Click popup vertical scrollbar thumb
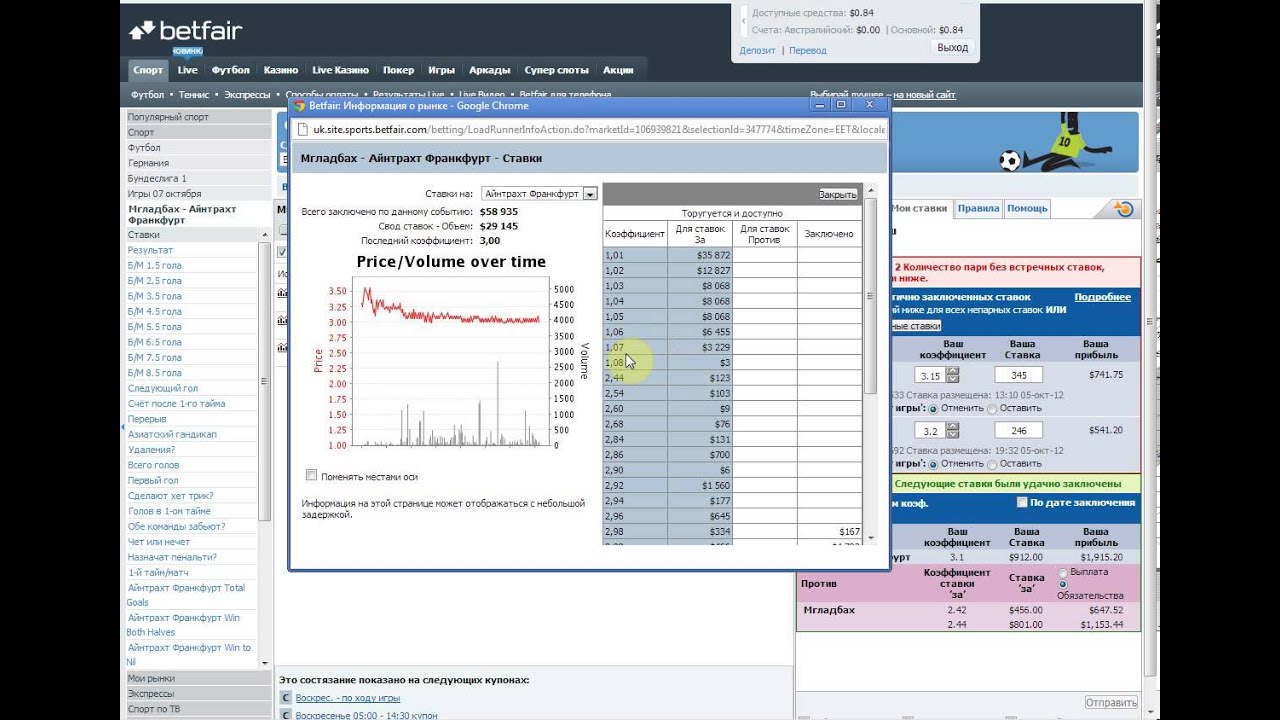This screenshot has height=720, width=1280. (x=869, y=295)
